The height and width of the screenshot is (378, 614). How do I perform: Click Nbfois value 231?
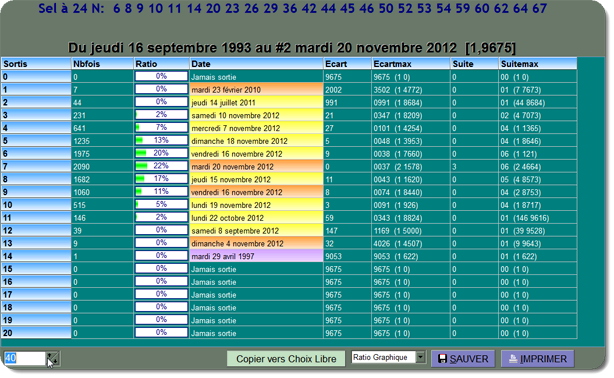point(79,116)
